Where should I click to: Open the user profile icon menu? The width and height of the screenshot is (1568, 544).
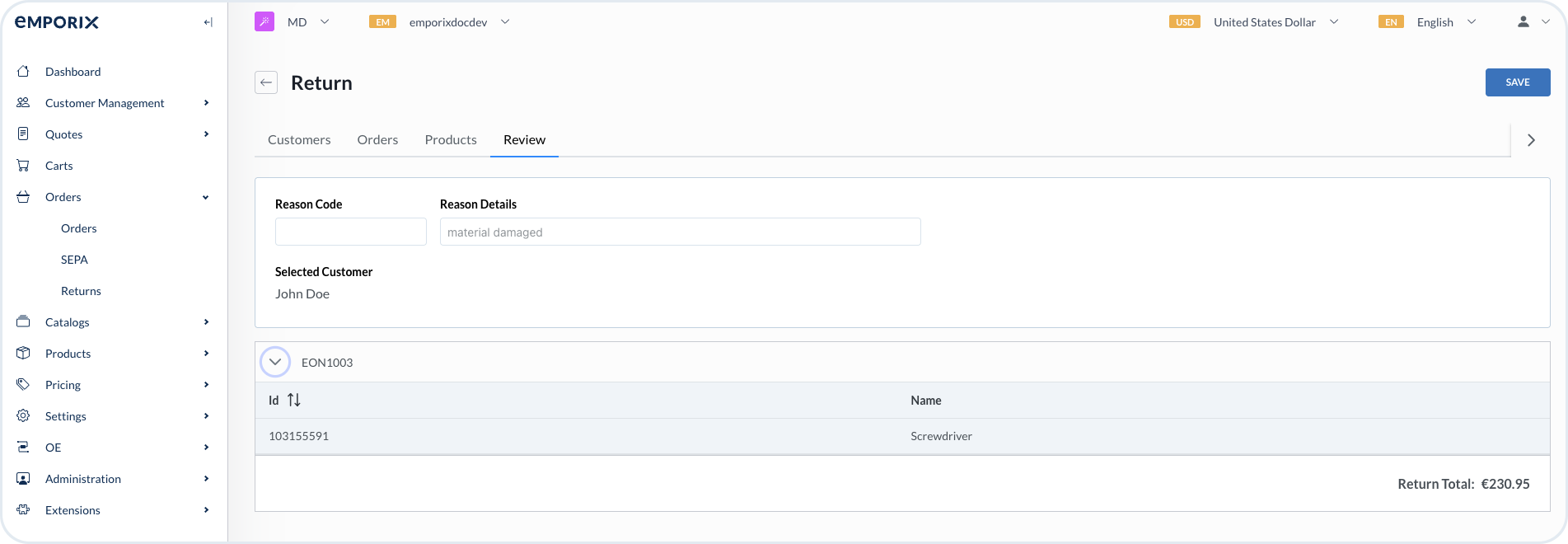coord(1524,22)
